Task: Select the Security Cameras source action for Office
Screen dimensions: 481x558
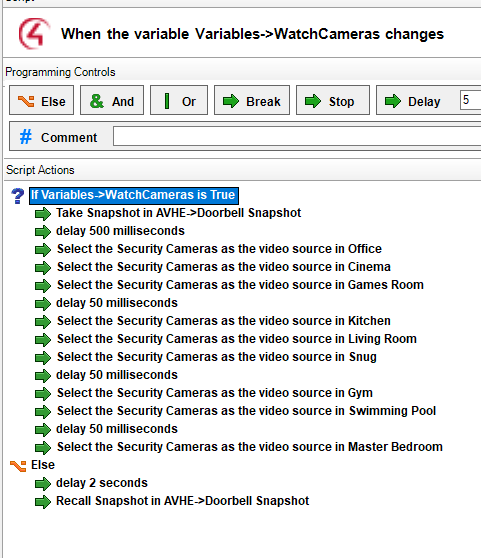Action: (x=219, y=249)
